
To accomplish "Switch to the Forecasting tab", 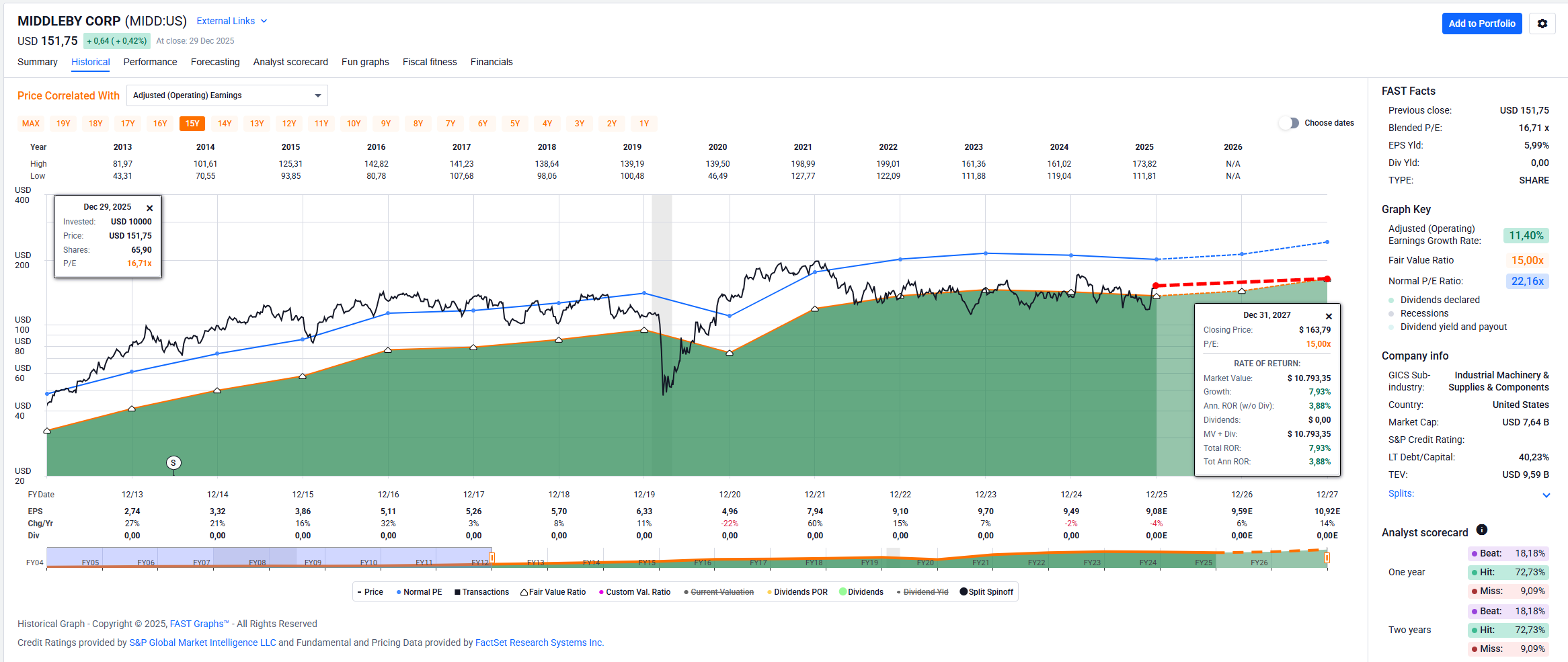I will coord(215,62).
